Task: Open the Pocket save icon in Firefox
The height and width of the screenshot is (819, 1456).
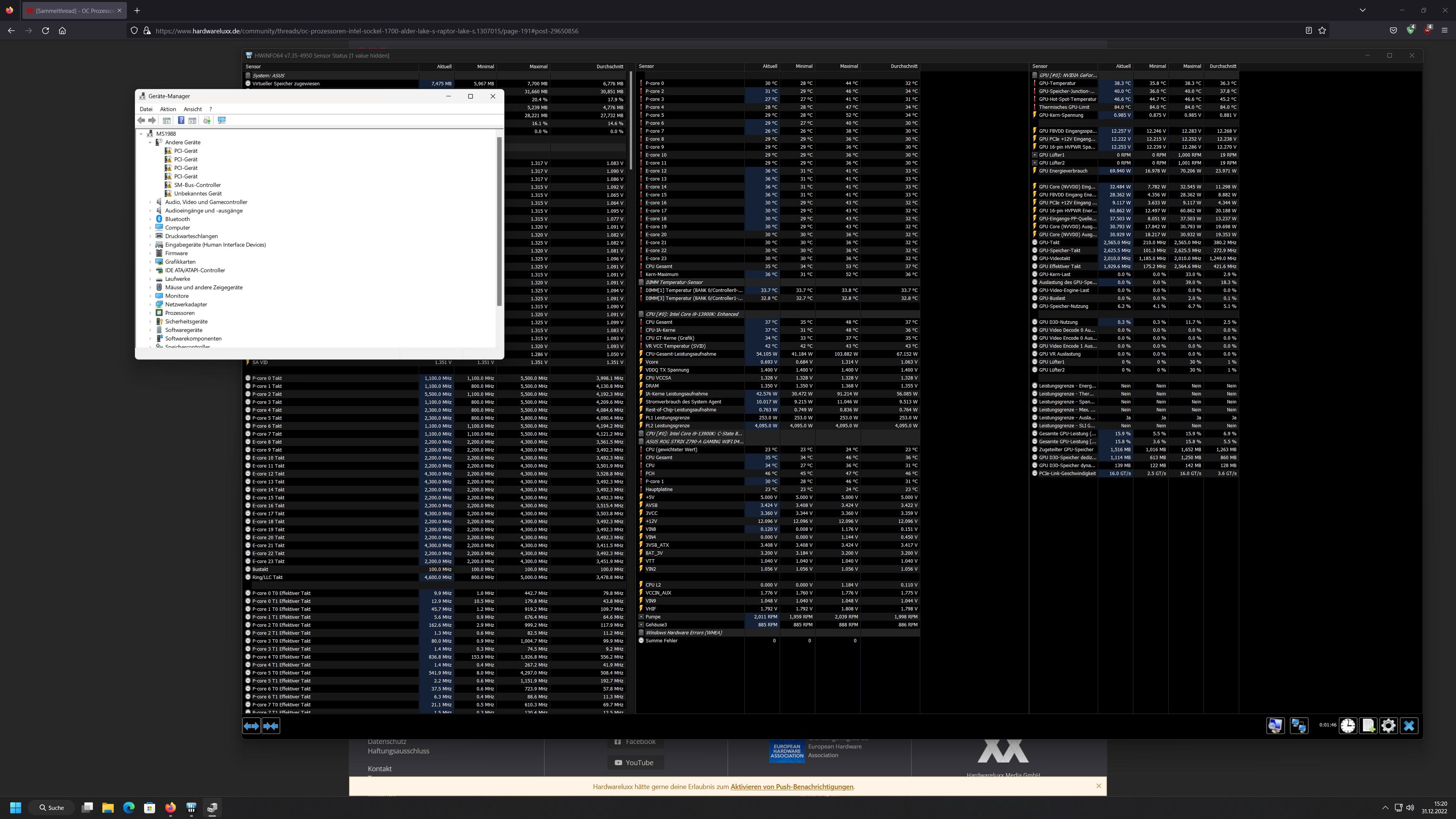Action: [1393, 30]
